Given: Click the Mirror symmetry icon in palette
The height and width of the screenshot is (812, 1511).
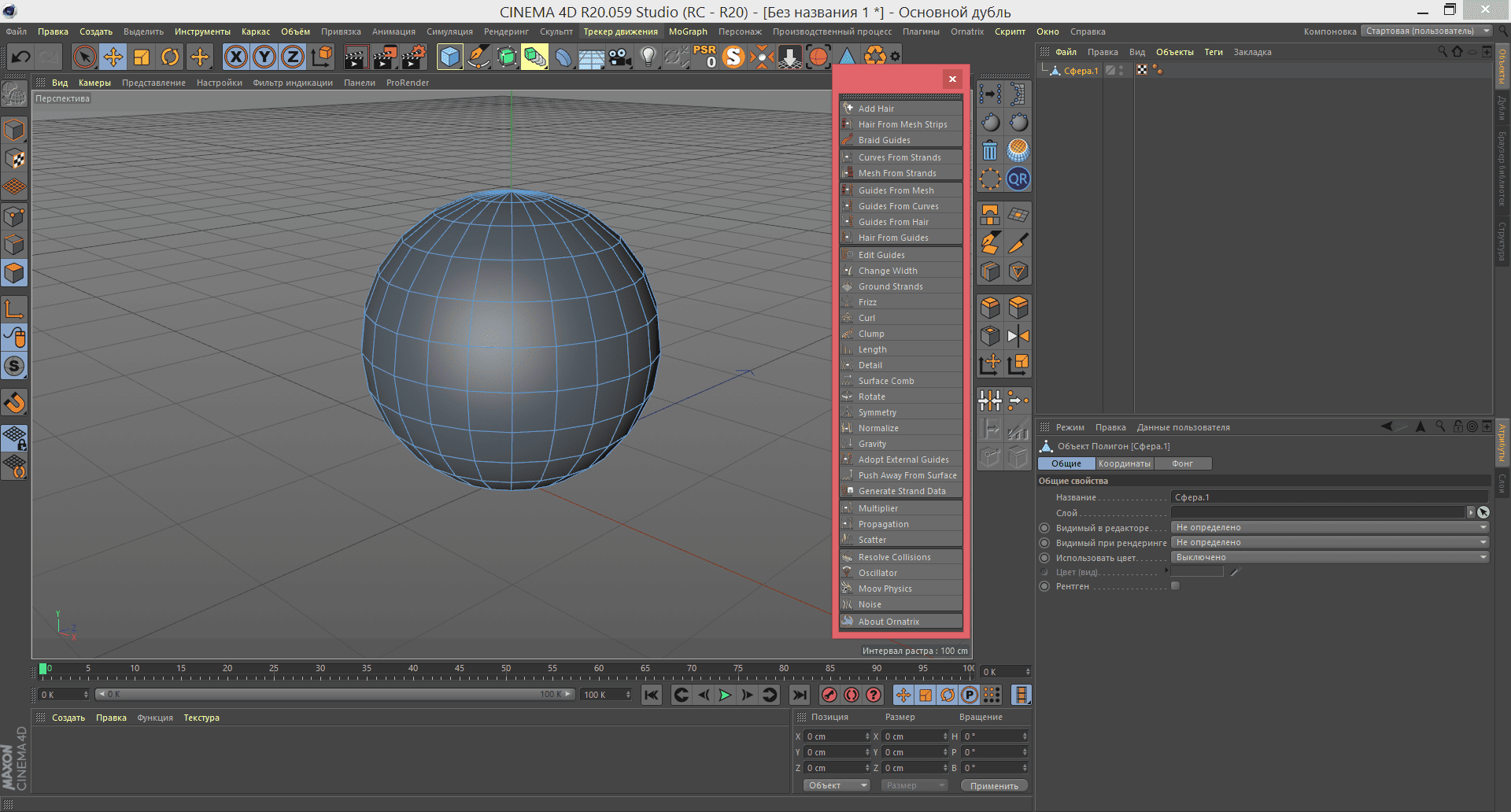Looking at the screenshot, I should pos(1018,336).
